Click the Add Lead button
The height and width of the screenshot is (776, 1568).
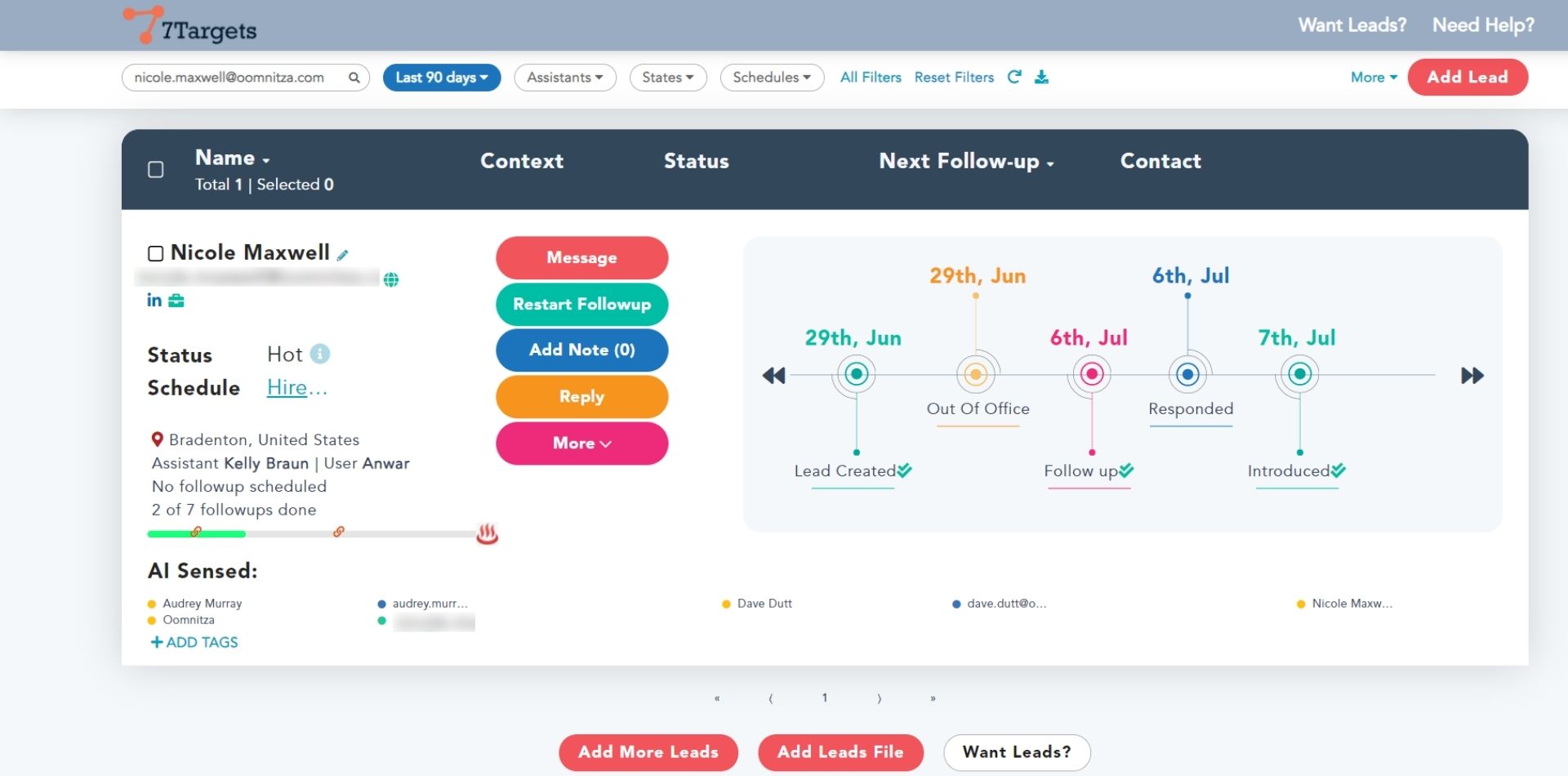pos(1468,78)
